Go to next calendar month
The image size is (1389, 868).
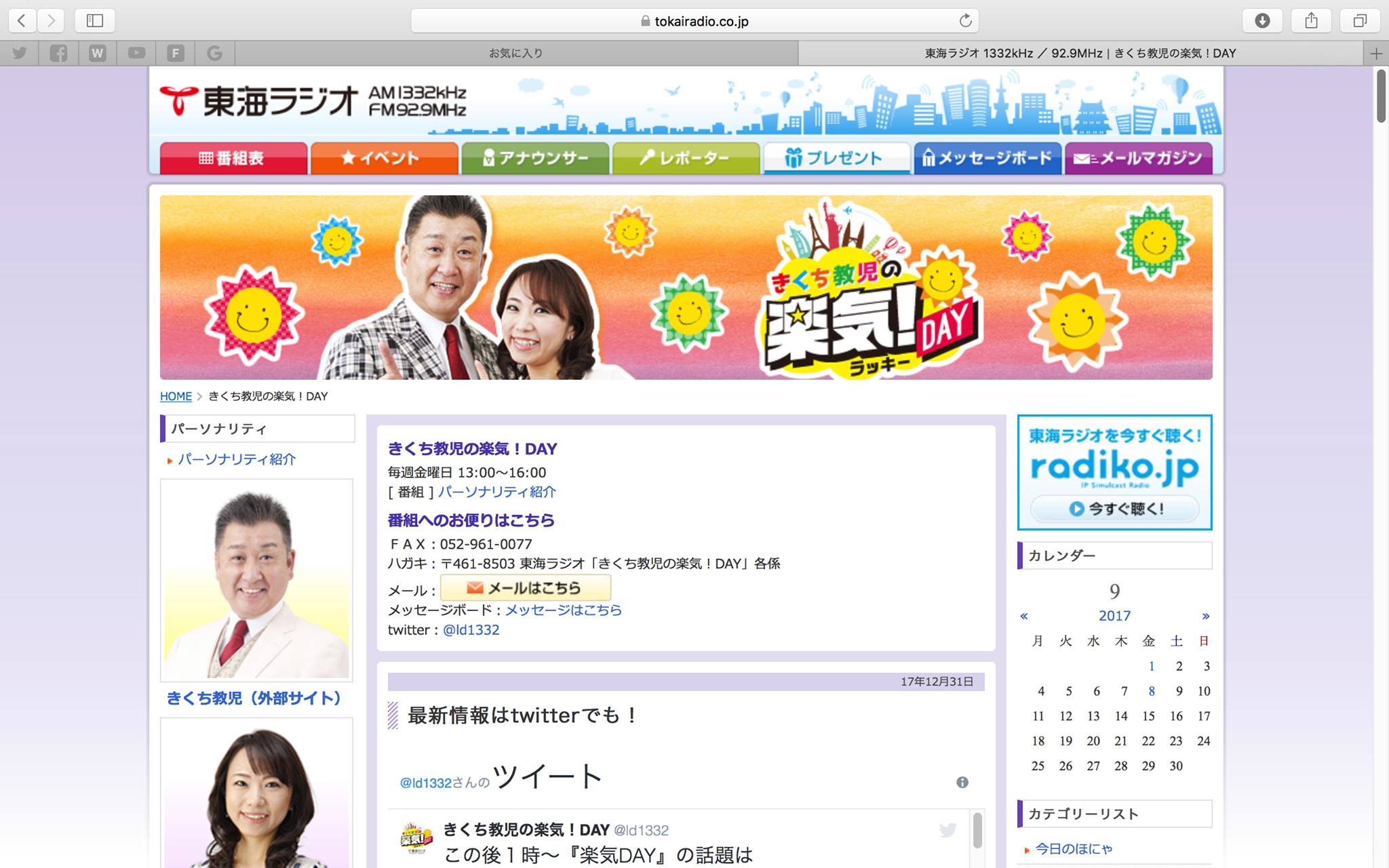(1205, 616)
